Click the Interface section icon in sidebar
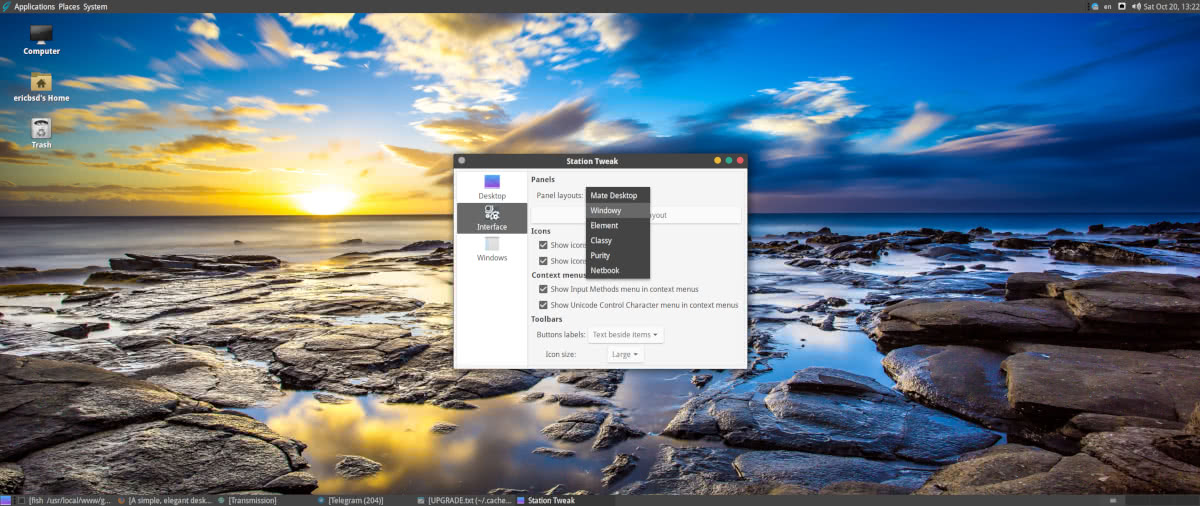Viewport: 1200px width, 506px height. click(491, 217)
